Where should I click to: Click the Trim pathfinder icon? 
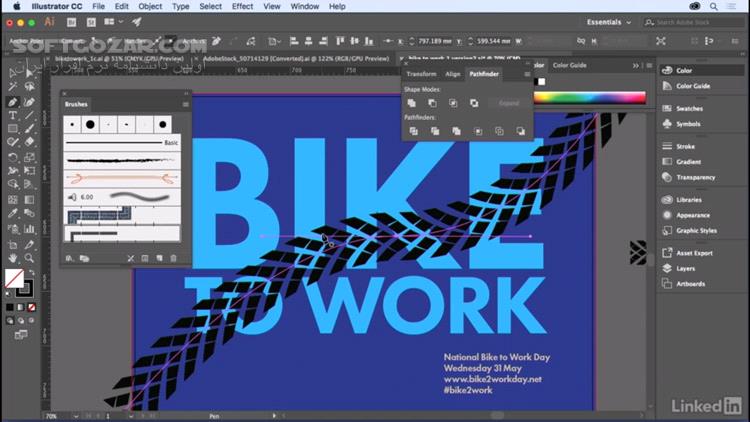point(435,131)
